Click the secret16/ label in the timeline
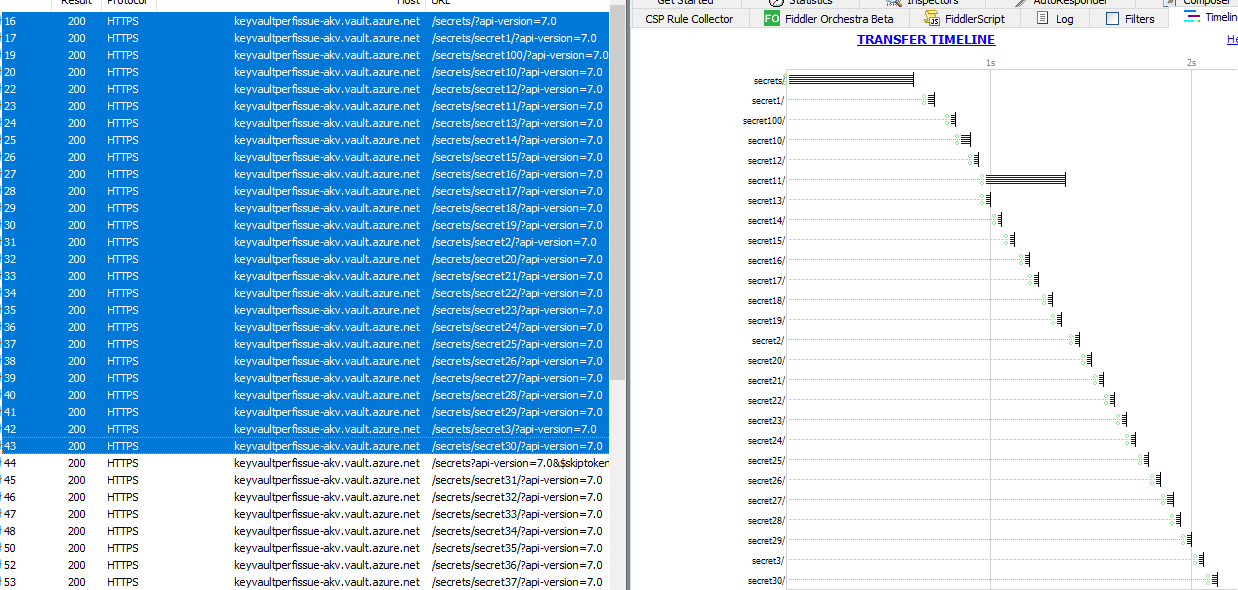The height and width of the screenshot is (590, 1238). [x=767, y=261]
